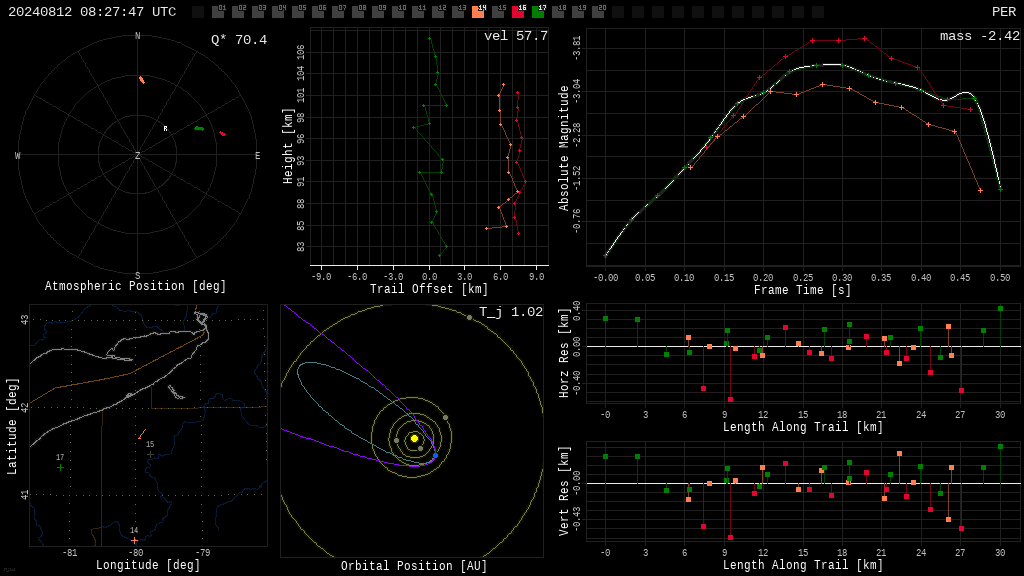The height and width of the screenshot is (576, 1024).
Task: Toggle the gray station 18 box
Action: pos(558,11)
